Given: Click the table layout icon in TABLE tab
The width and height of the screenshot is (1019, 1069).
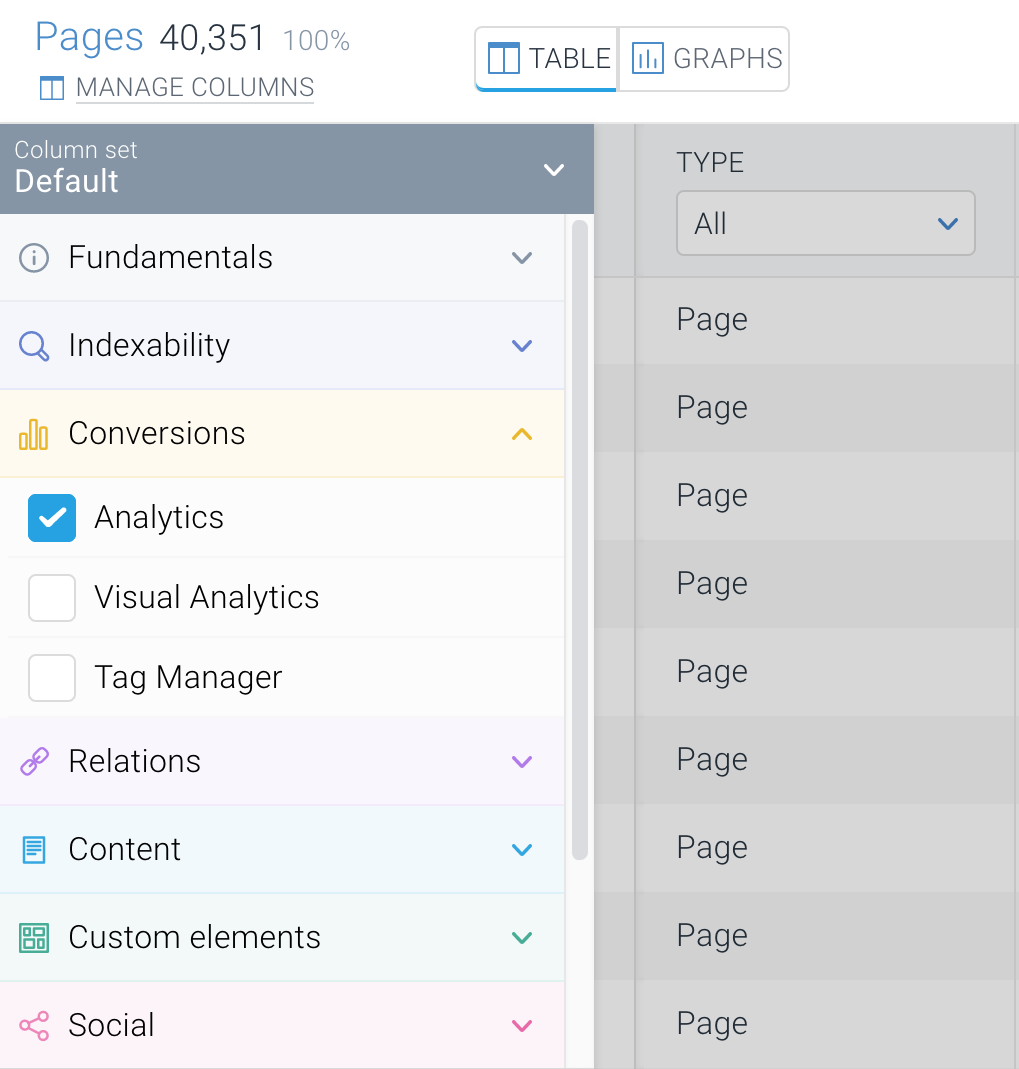Looking at the screenshot, I should pyautogui.click(x=504, y=58).
